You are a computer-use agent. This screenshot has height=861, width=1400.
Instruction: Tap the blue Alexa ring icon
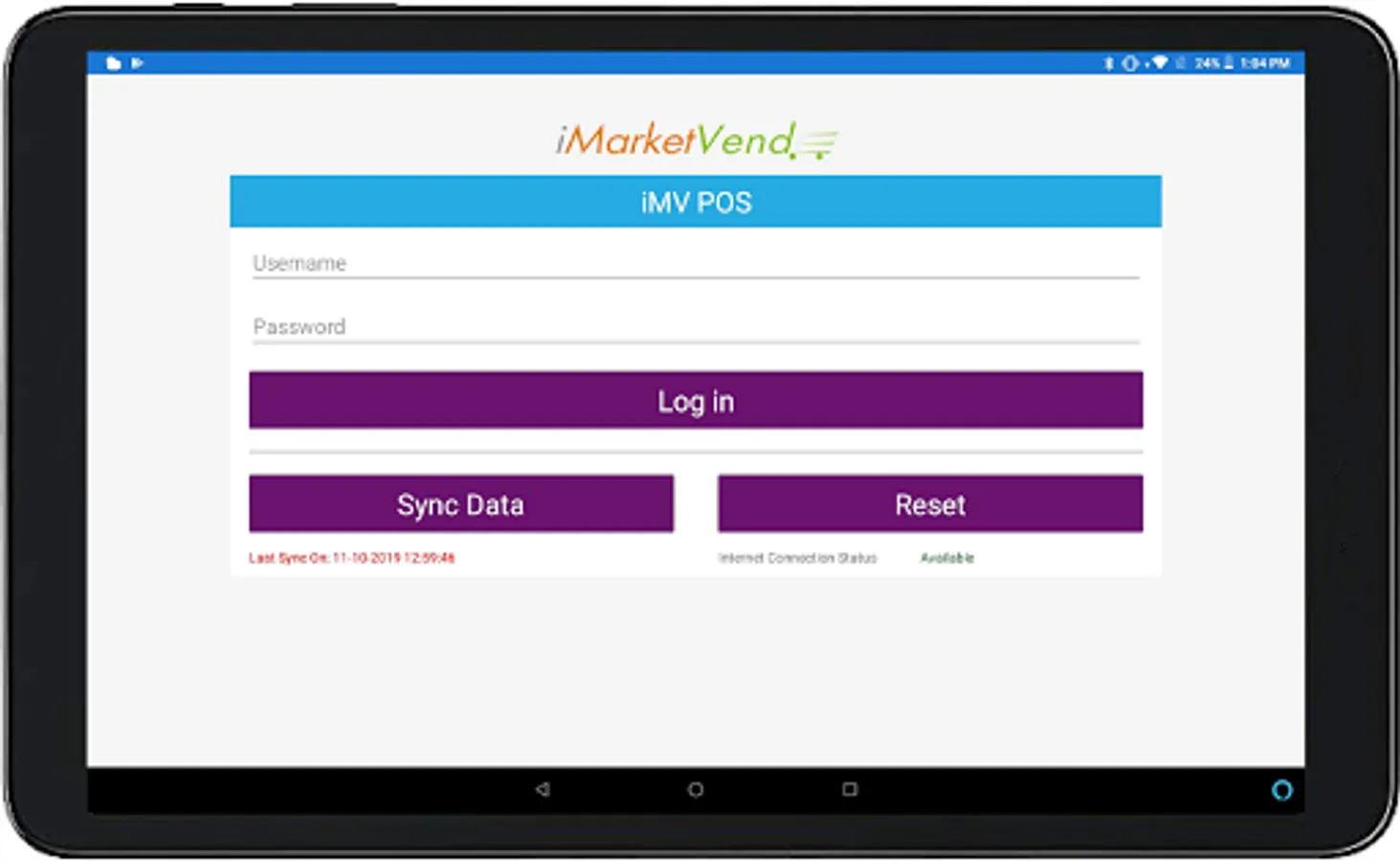1282,790
